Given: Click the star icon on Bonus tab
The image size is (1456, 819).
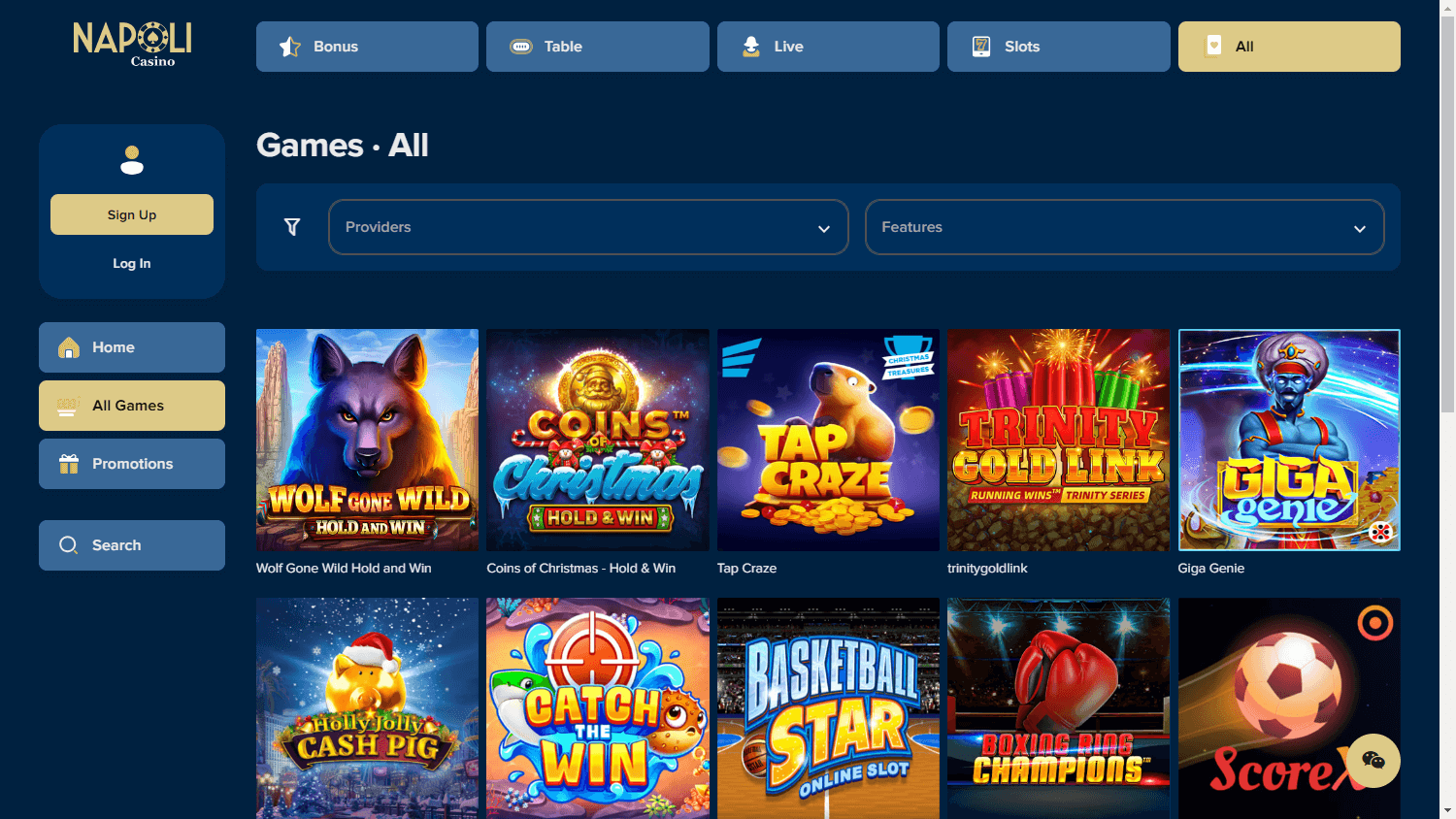Looking at the screenshot, I should 290,47.
